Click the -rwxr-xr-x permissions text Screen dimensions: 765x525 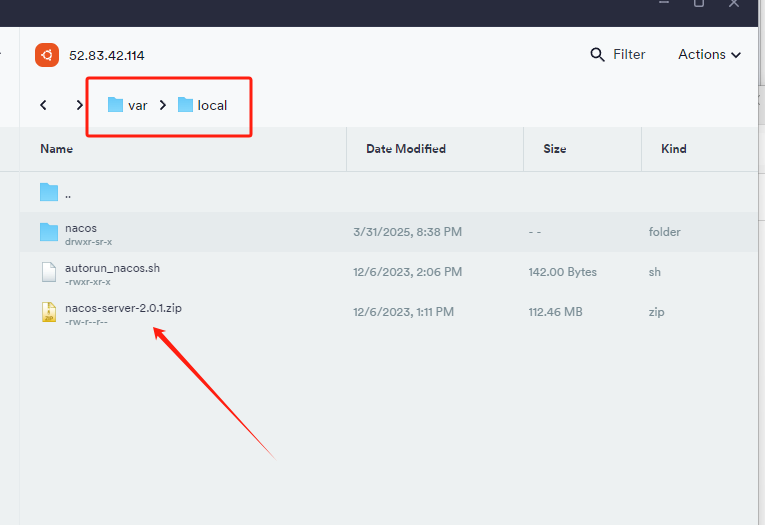88,282
